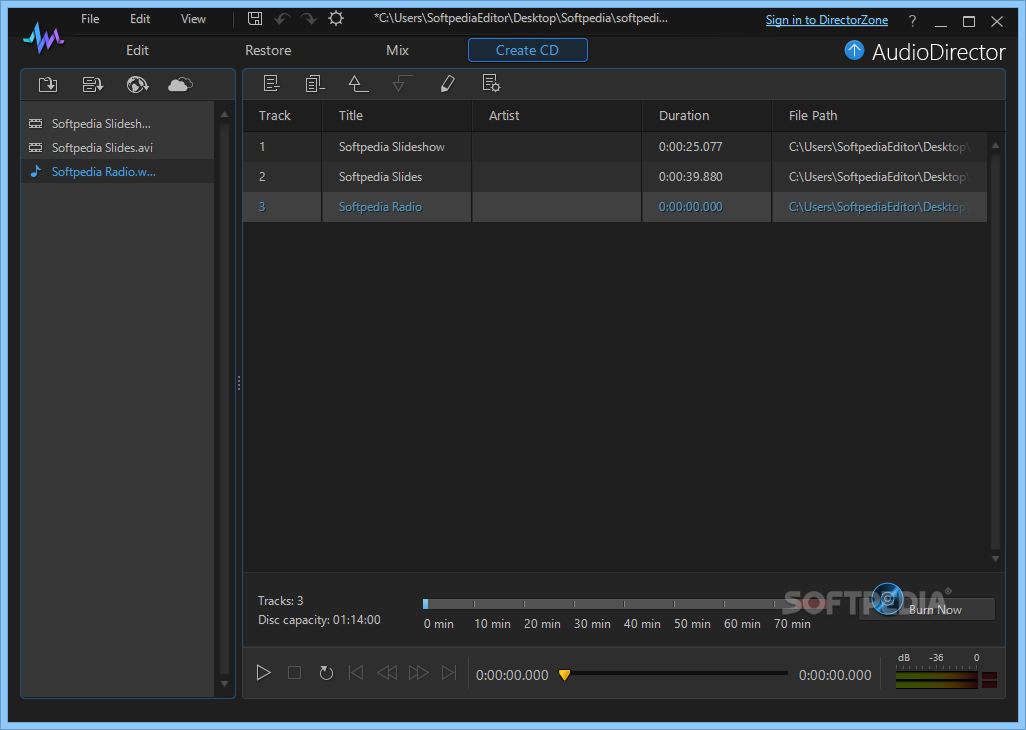
Task: Click the Redo arrow icon
Action: pos(308,18)
